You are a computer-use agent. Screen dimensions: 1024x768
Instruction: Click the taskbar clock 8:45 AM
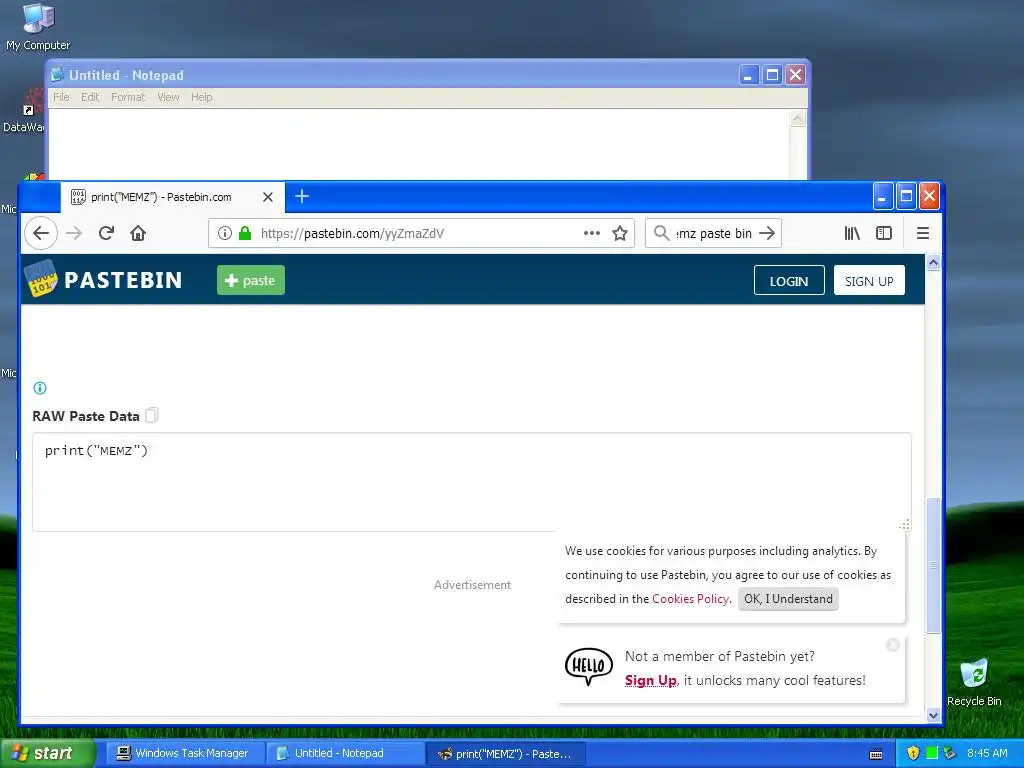coord(987,753)
